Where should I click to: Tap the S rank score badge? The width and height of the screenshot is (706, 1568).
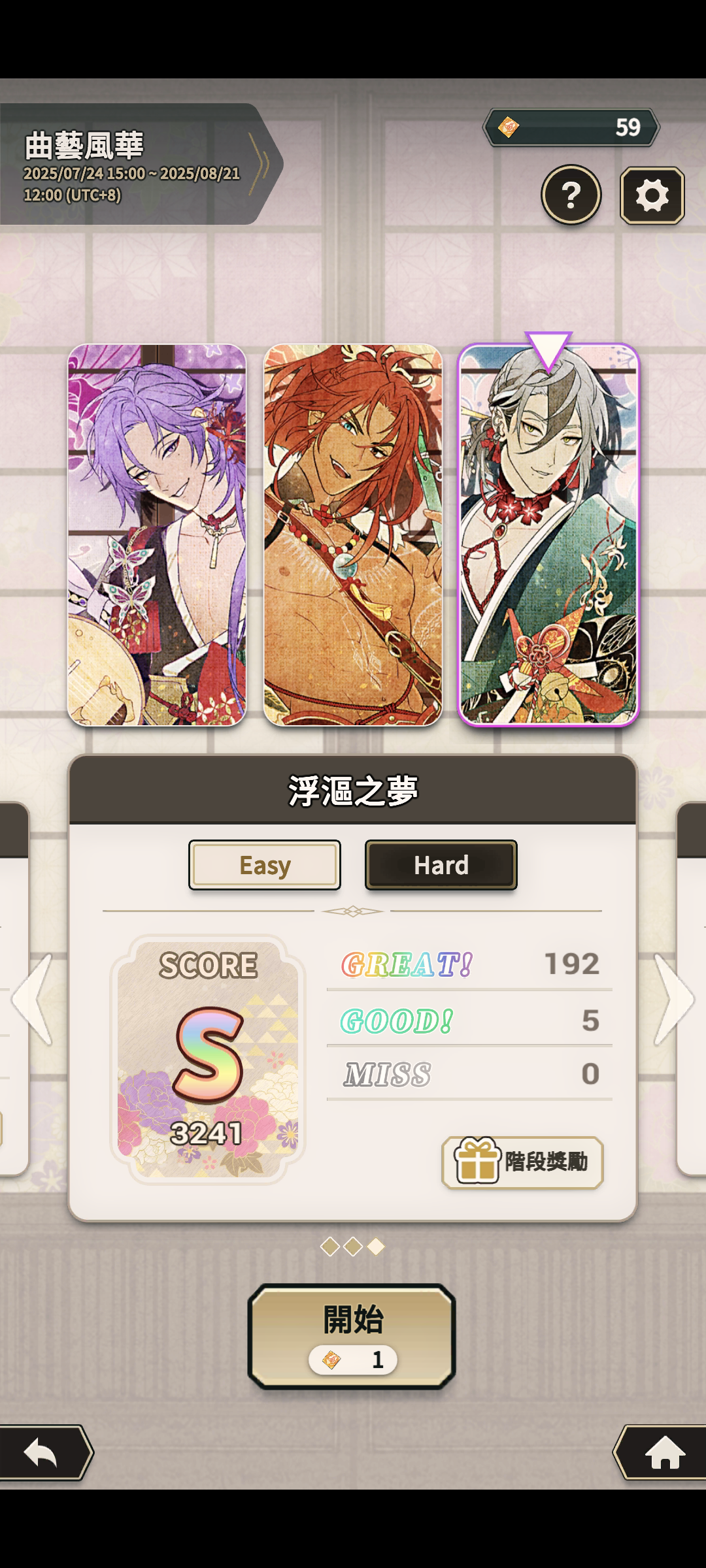point(208,1059)
